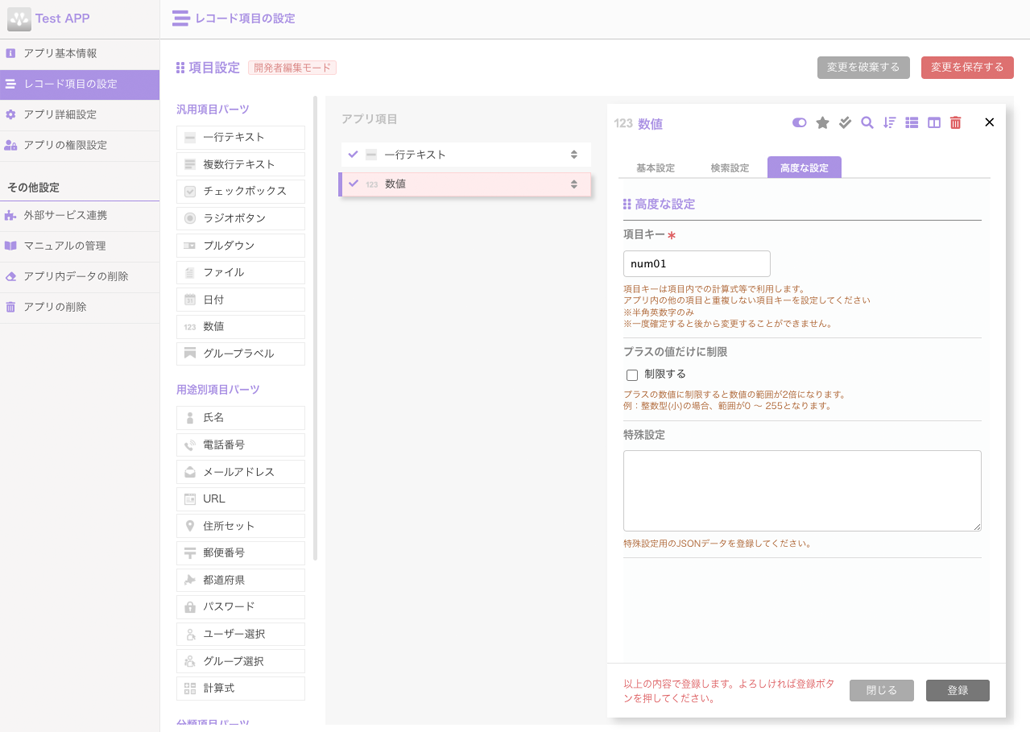The height and width of the screenshot is (732, 1030).
Task: Open アプリの権限設定 in sidebar
Action: coord(79,145)
